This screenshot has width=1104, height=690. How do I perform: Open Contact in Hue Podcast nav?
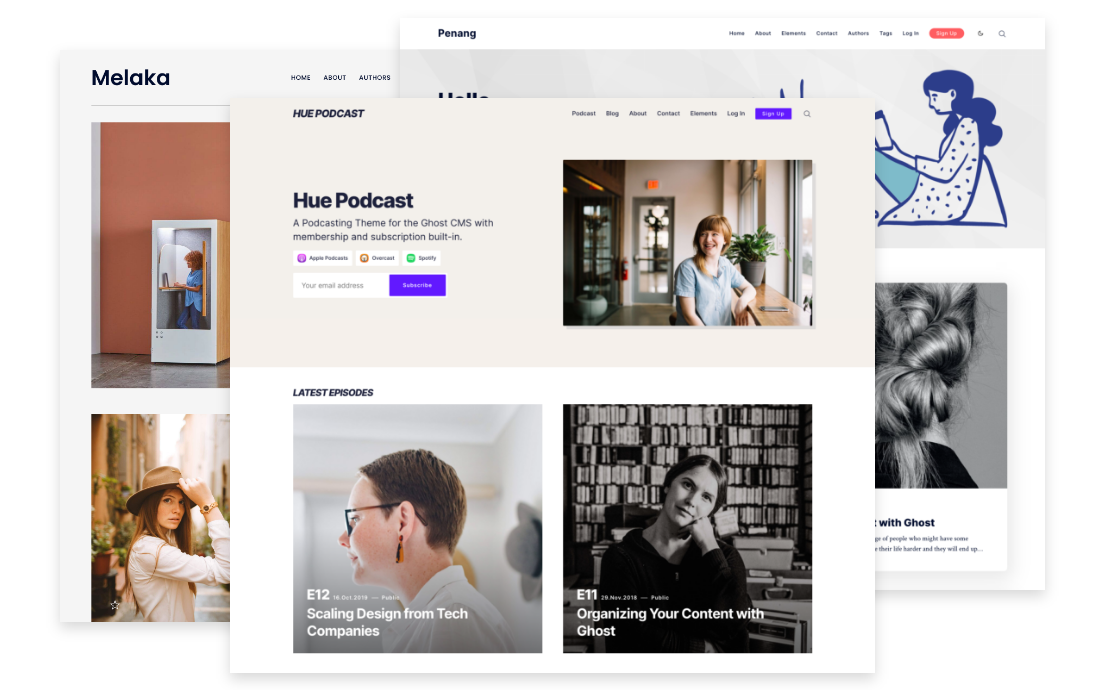point(668,113)
